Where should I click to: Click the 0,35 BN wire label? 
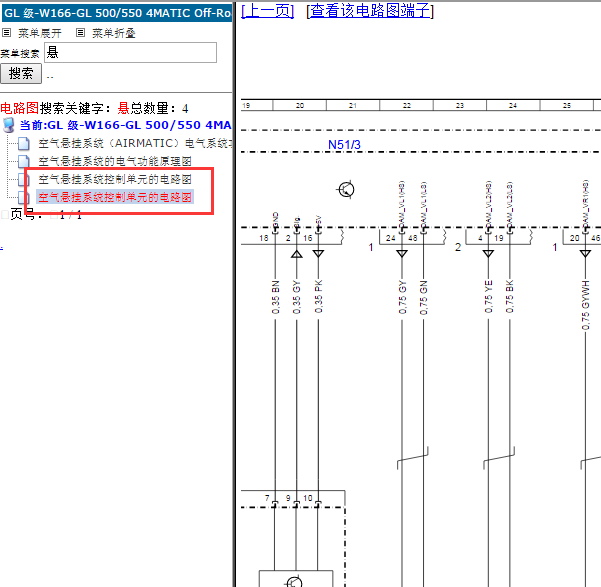click(x=276, y=297)
